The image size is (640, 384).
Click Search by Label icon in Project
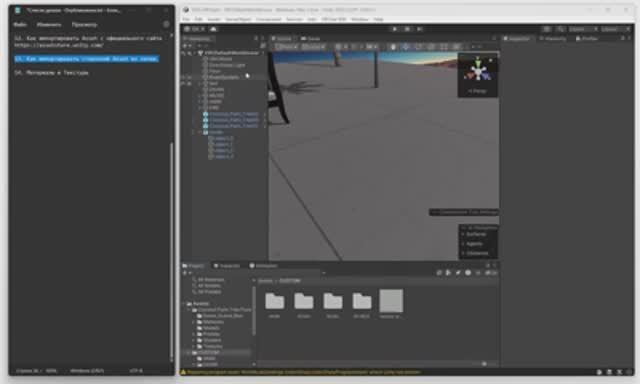(458, 273)
